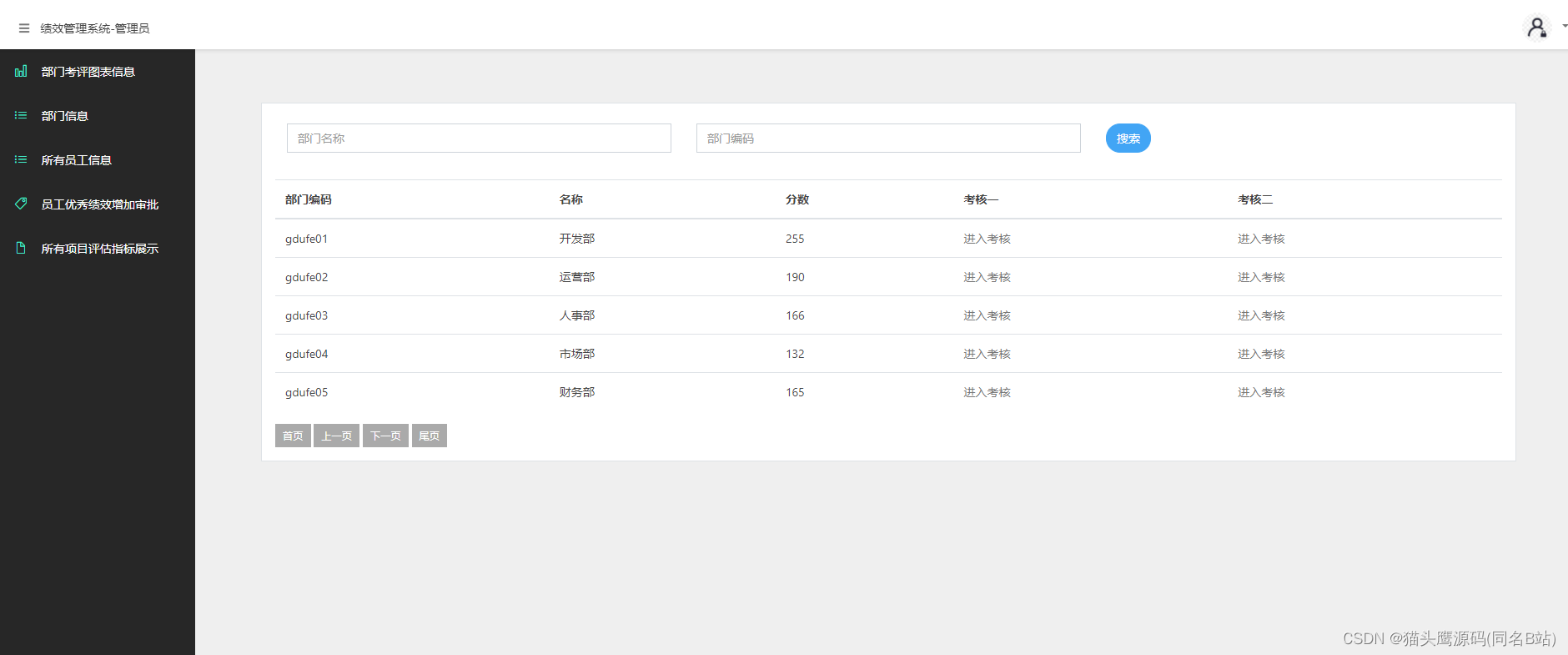The width and height of the screenshot is (1568, 655).
Task: Select the gdufe04 department code cell
Action: 307,354
